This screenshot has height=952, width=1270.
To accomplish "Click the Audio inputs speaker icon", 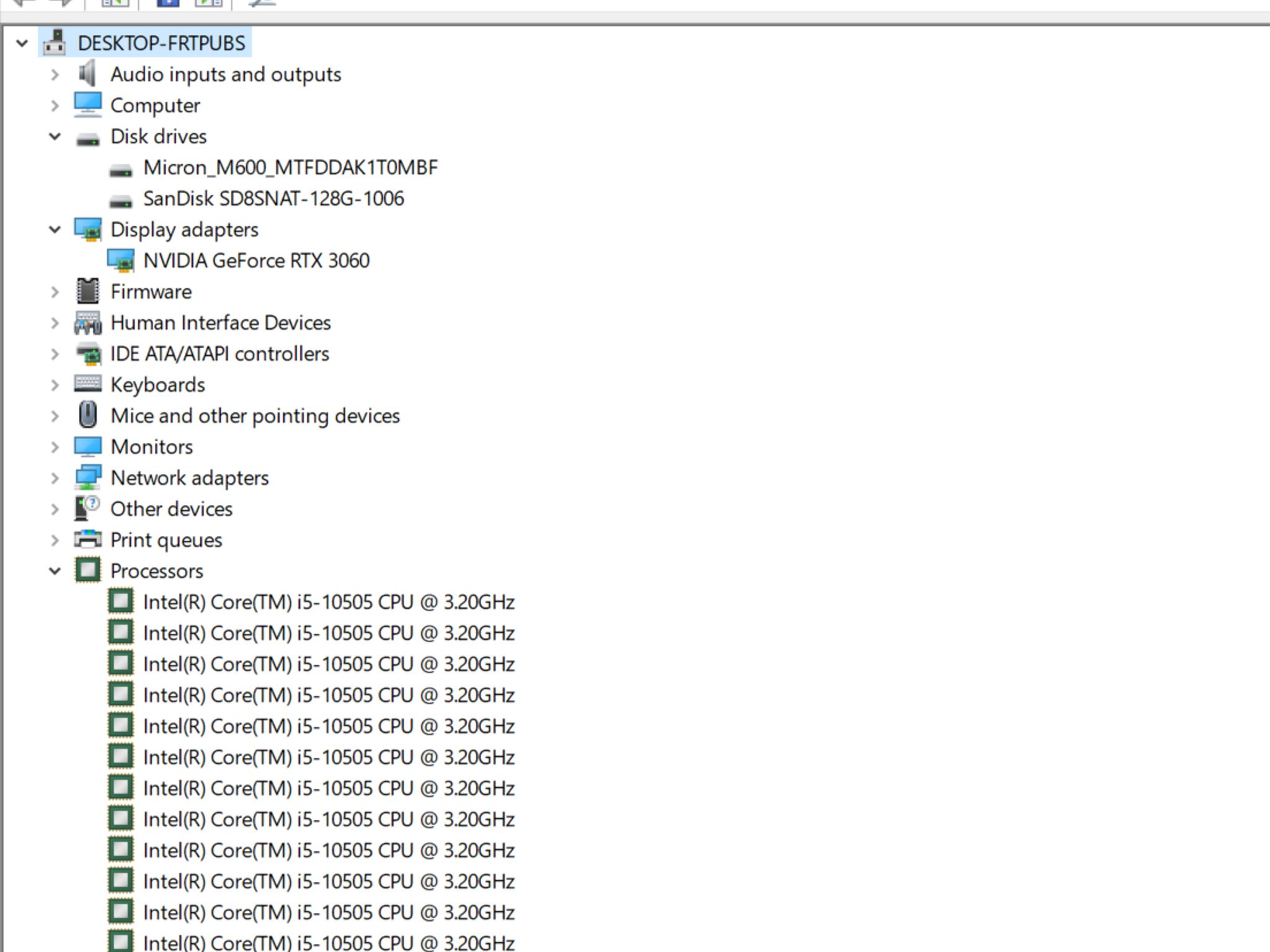I will (x=87, y=74).
